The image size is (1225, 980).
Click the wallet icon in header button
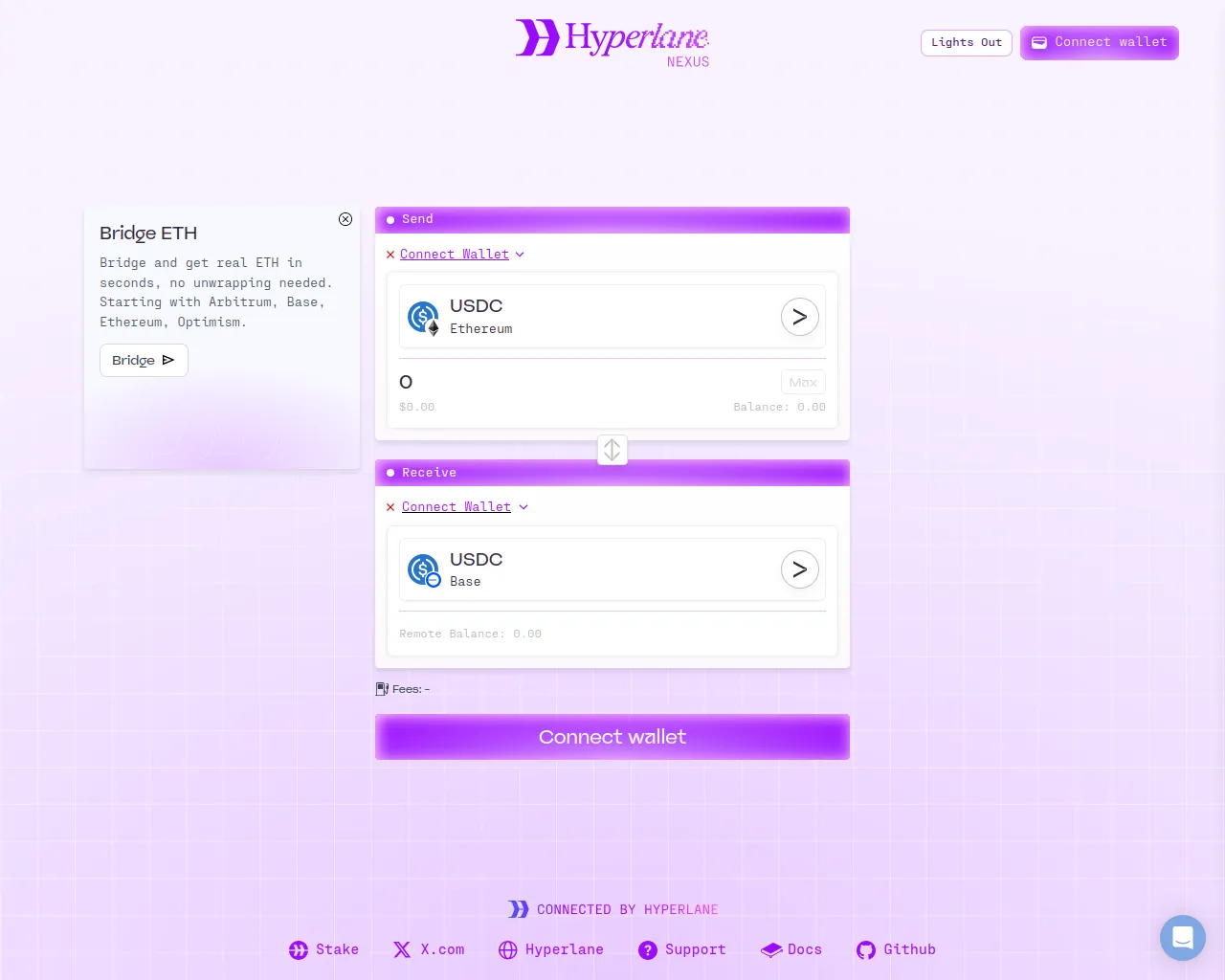pyautogui.click(x=1038, y=43)
